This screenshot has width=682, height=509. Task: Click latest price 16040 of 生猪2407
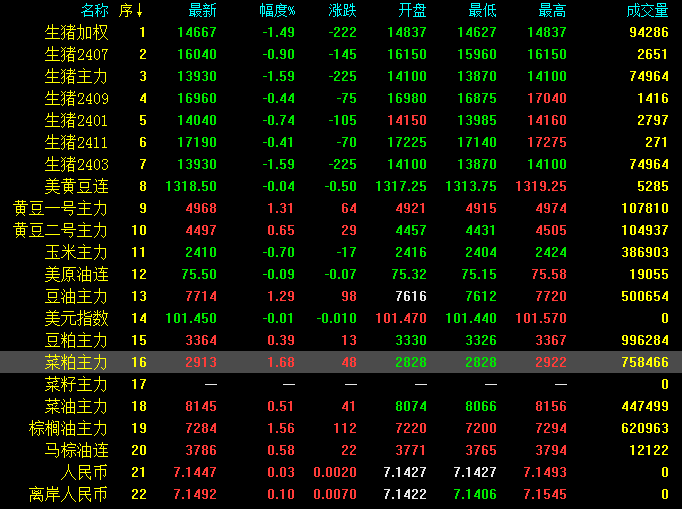[x=197, y=54]
